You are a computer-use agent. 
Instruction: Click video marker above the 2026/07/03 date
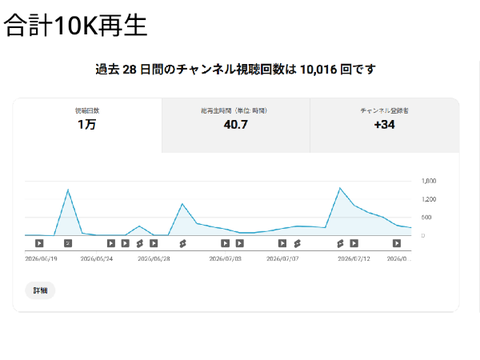(225, 243)
